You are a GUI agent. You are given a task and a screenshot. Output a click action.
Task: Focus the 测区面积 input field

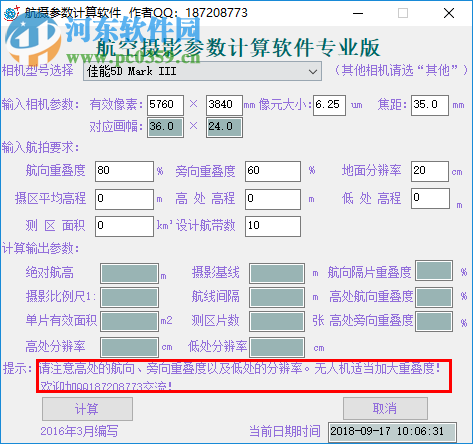pyautogui.click(x=124, y=226)
